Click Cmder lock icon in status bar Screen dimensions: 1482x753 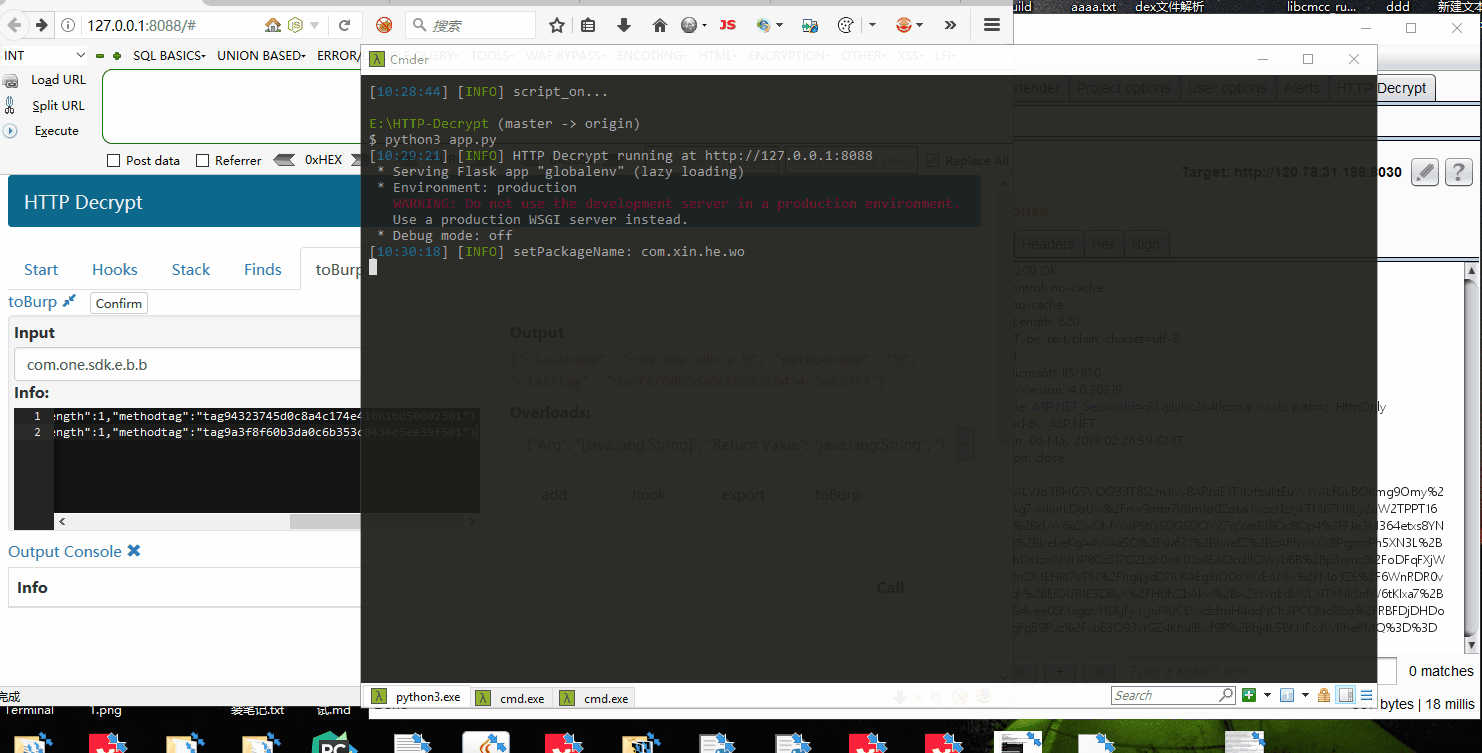[1324, 695]
